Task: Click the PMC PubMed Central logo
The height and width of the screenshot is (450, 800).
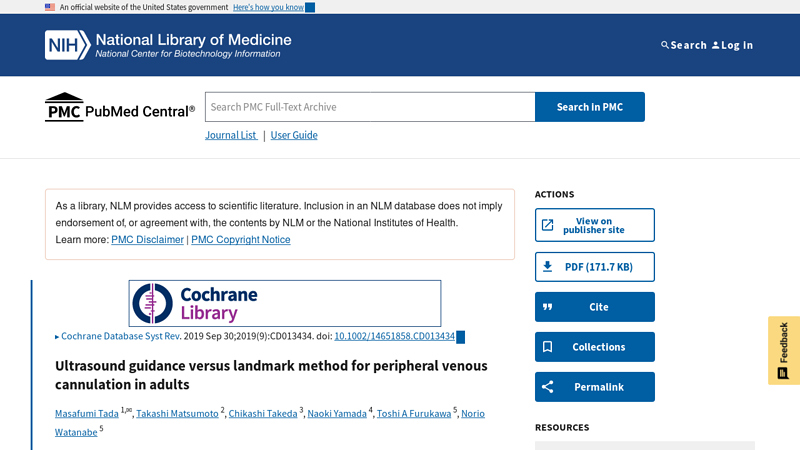Action: coord(120,107)
